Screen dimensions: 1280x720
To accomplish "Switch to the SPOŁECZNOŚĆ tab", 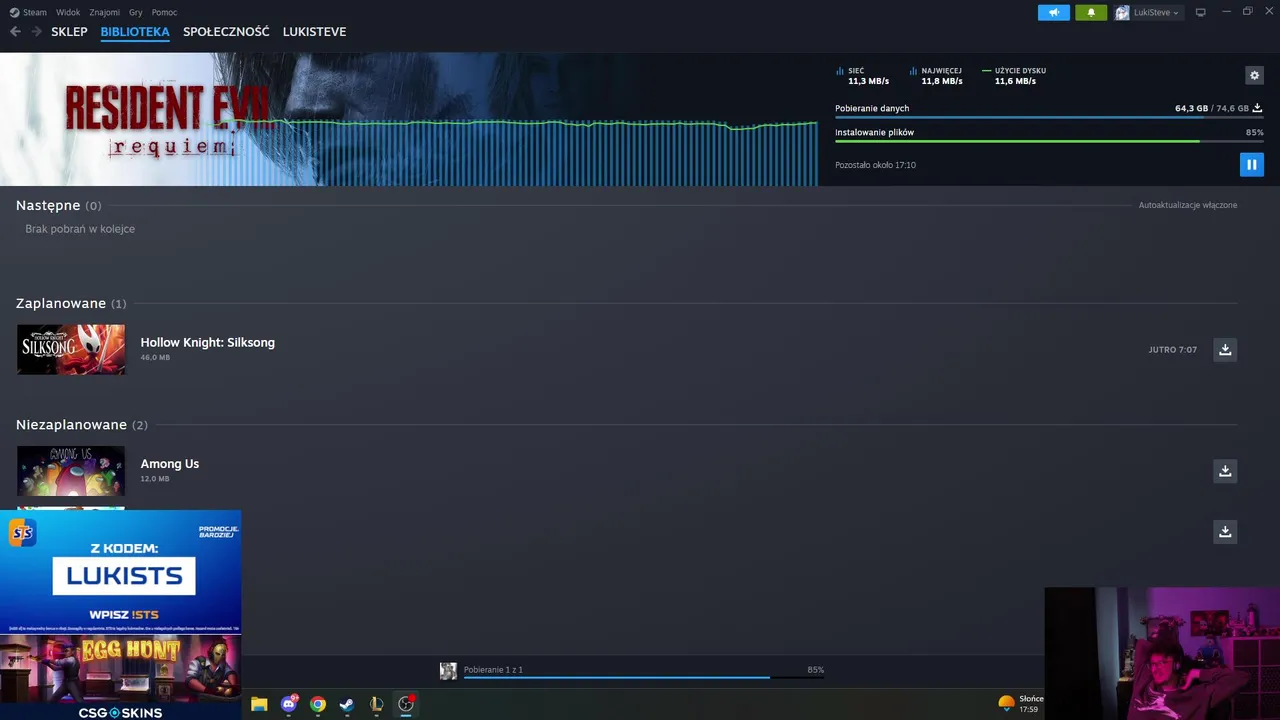I will tap(226, 32).
